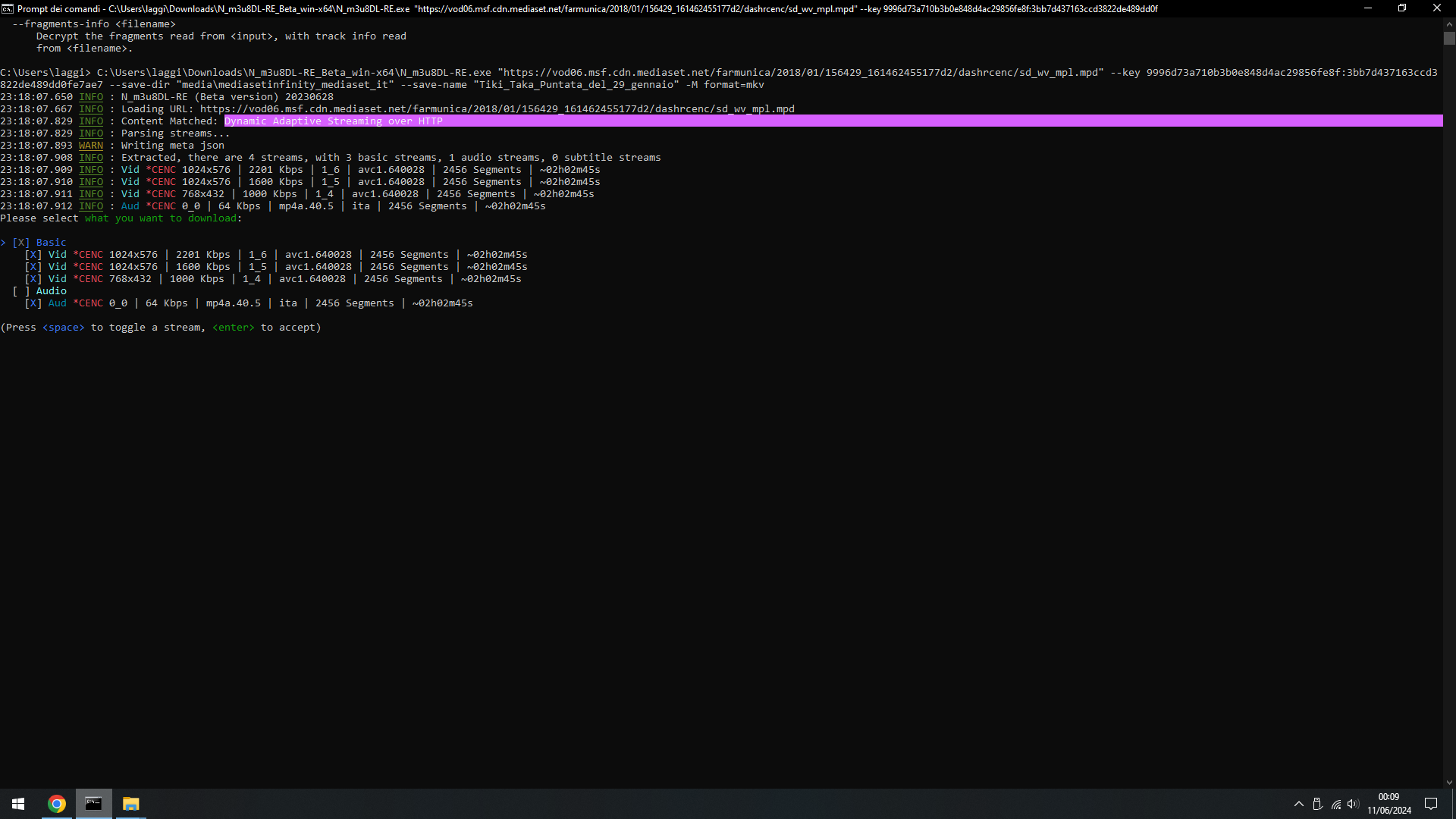Toggle the Basic group checkbox
The height and width of the screenshot is (819, 1456).
pos(21,243)
